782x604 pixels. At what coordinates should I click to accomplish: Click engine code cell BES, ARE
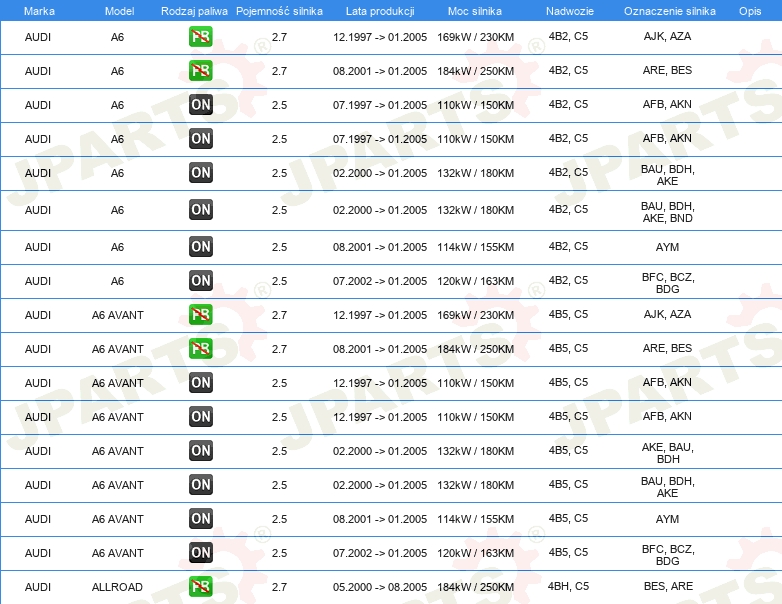668,586
